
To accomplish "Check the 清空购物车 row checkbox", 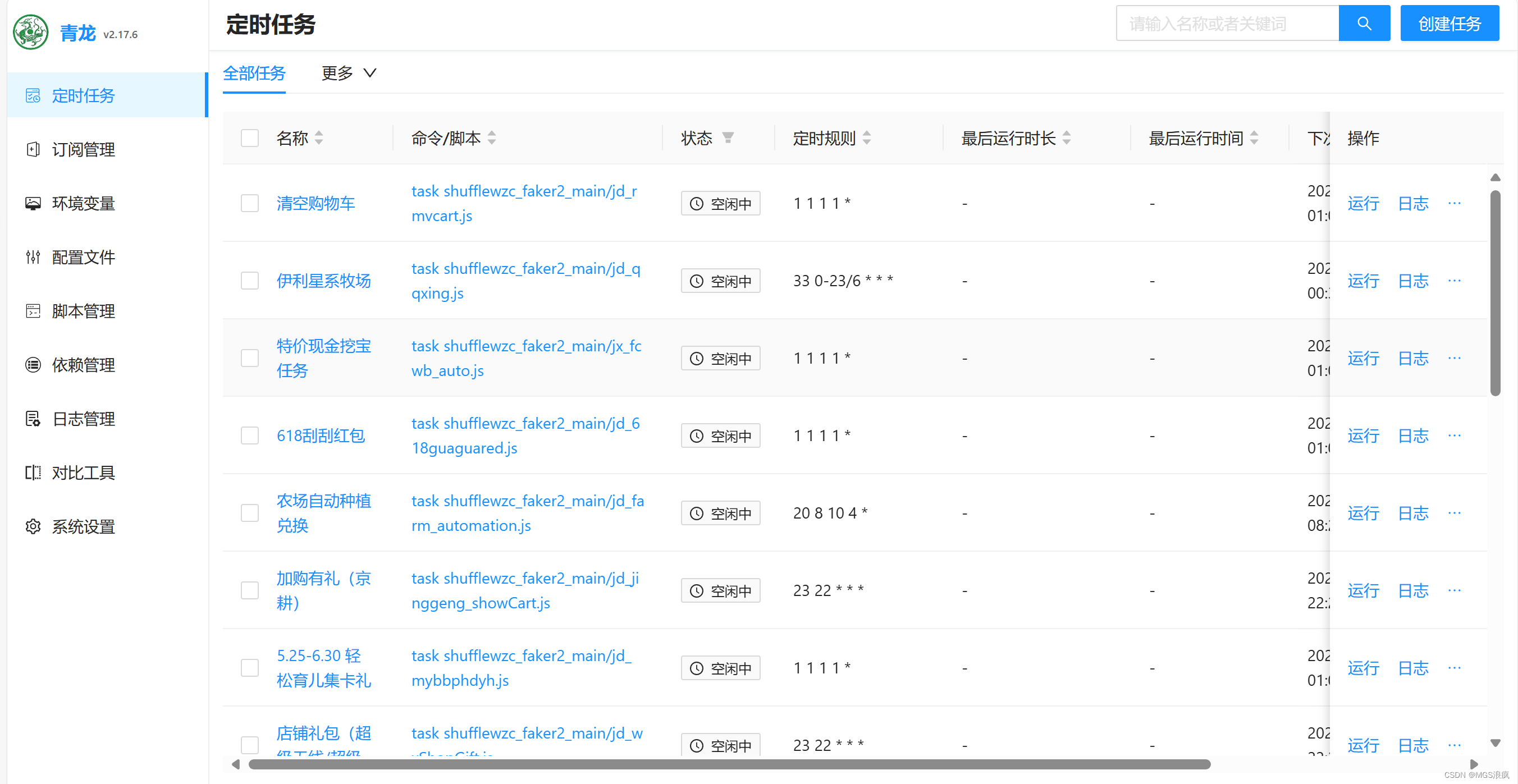I will click(250, 203).
